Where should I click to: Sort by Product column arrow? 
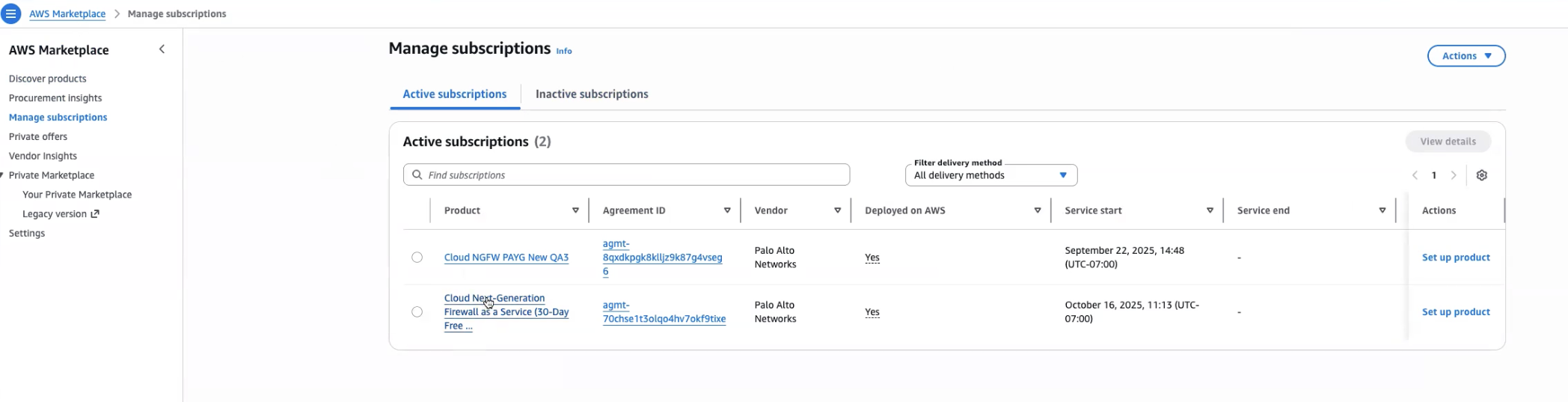[575, 210]
